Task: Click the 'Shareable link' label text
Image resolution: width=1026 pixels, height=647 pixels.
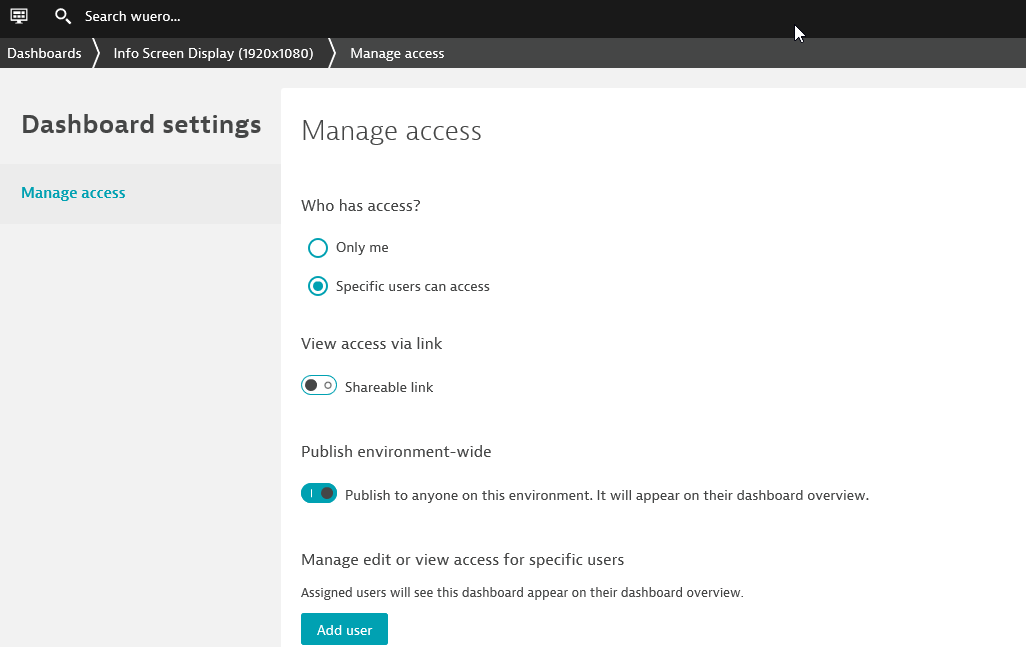Action: tap(389, 387)
